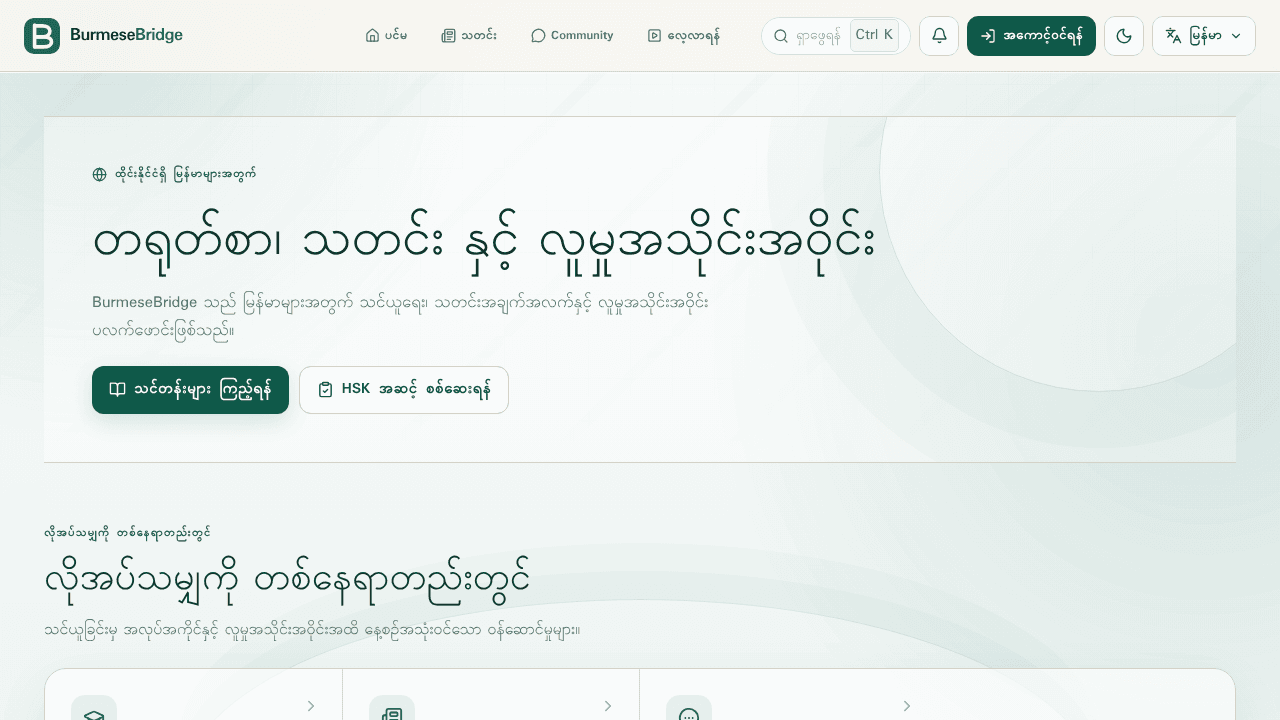Click the ထိုင်းနိုင်ငံရှိ မြန်မာများအတွက် badge text
This screenshot has width=1280, height=720.
click(x=185, y=174)
